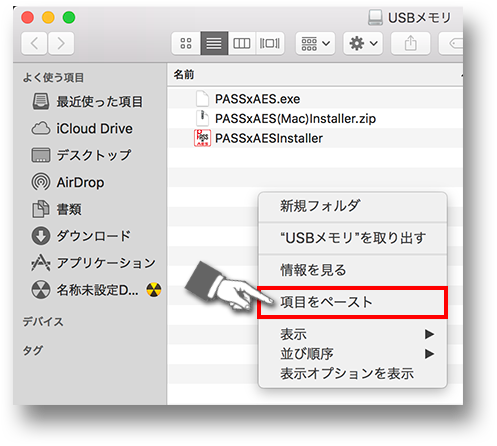The image size is (497, 446).
Task: Click the 名前 column header
Action: (184, 74)
